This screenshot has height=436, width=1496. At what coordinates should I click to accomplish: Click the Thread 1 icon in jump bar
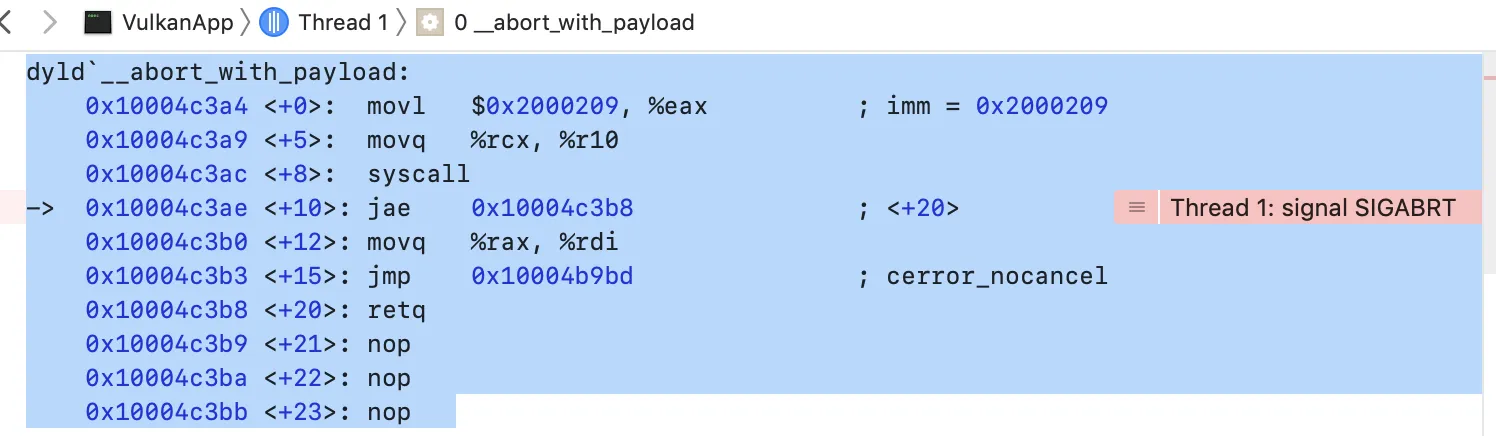pyautogui.click(x=275, y=22)
